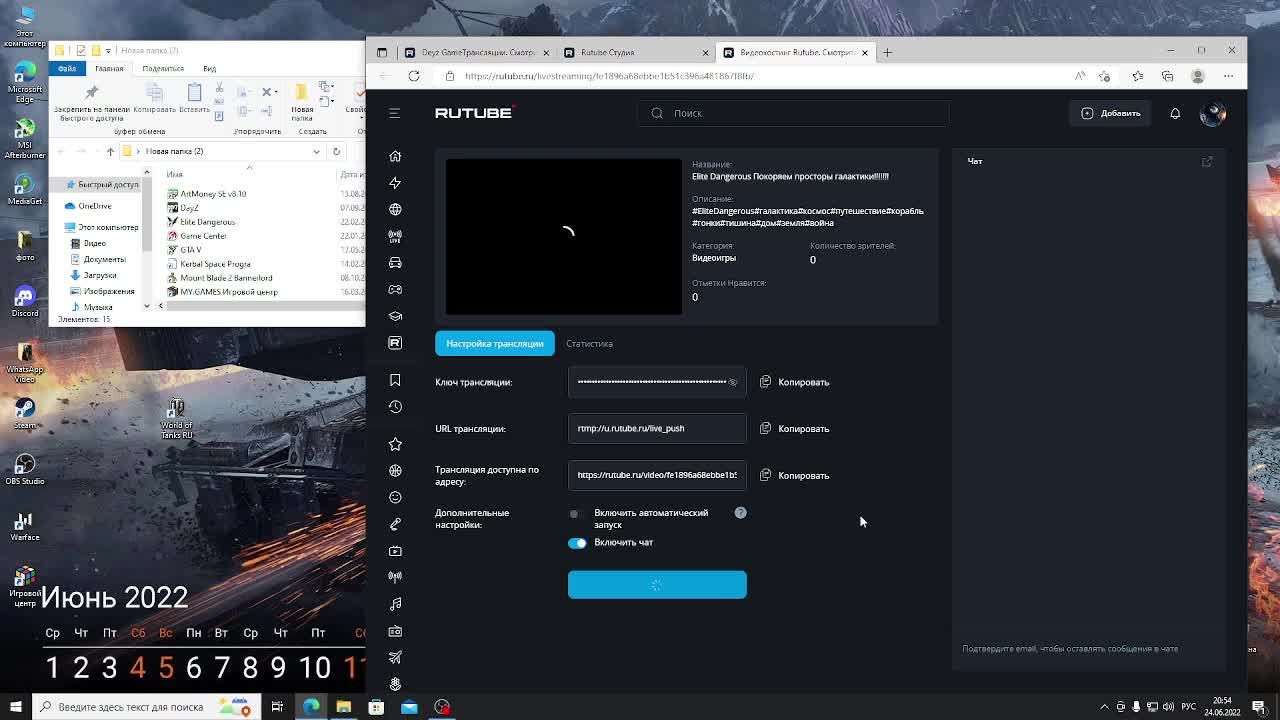Switch to Broadcast settings tab
Viewport: 1280px width, 720px height.
[494, 343]
